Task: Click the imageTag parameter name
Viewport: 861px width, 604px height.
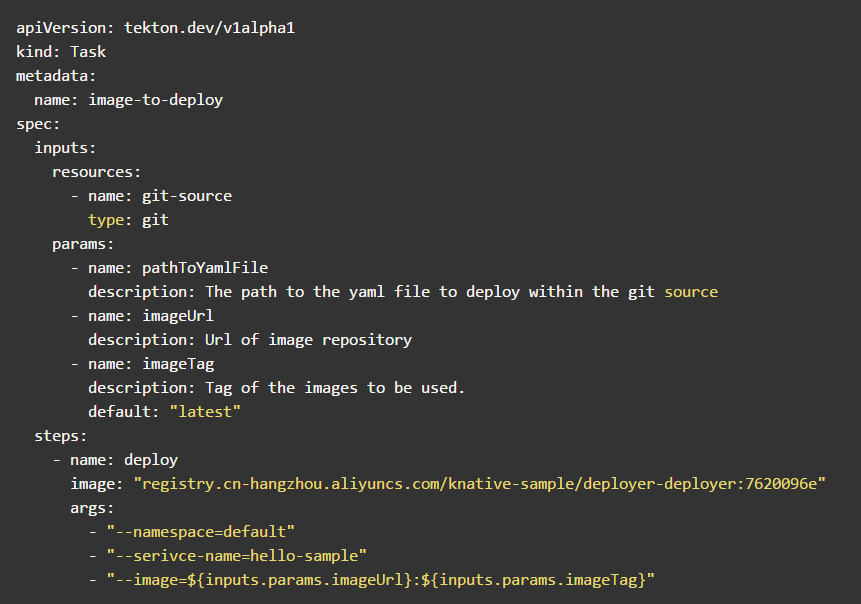Action: pos(178,364)
